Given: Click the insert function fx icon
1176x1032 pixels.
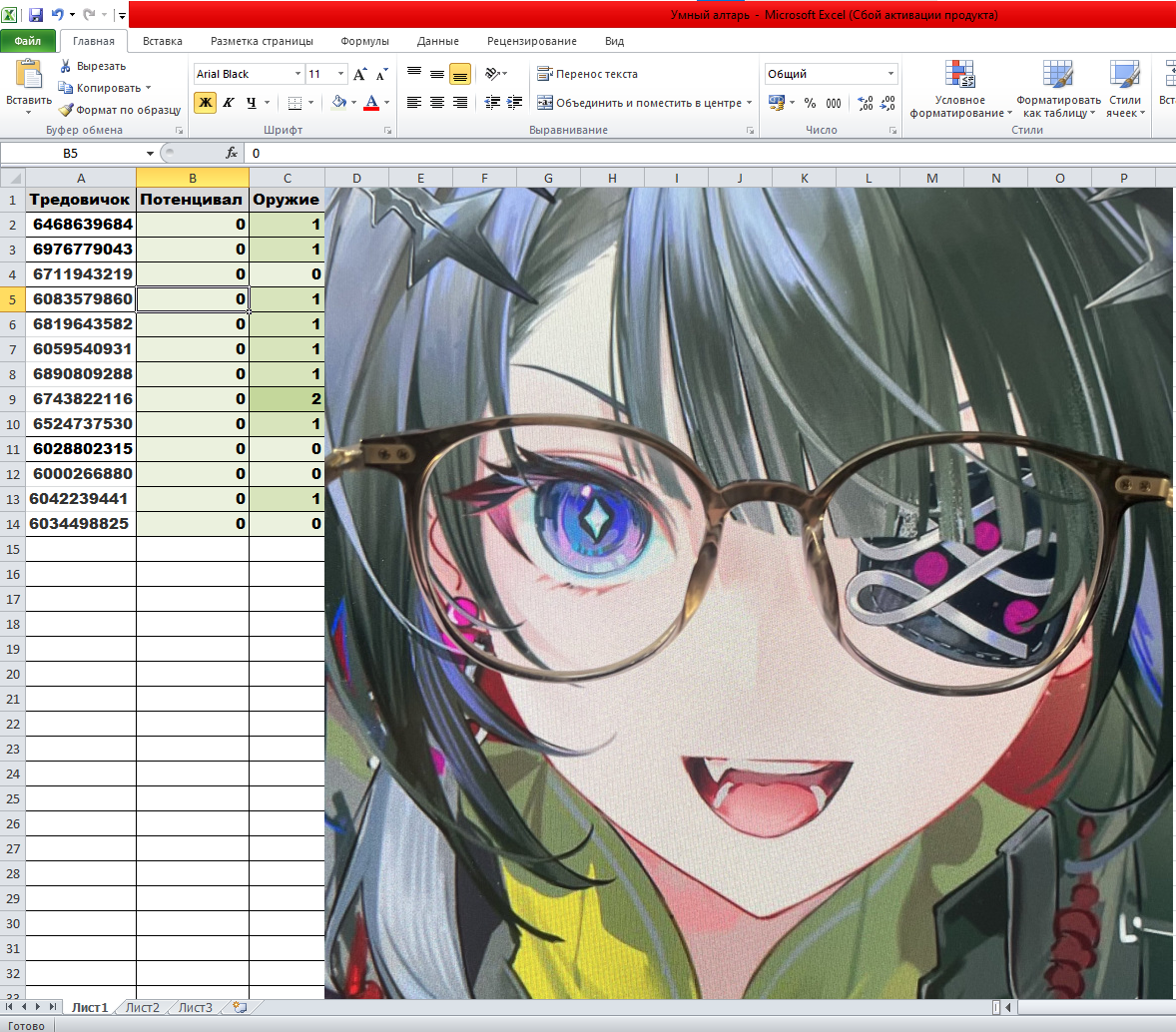Looking at the screenshot, I should click(x=232, y=153).
